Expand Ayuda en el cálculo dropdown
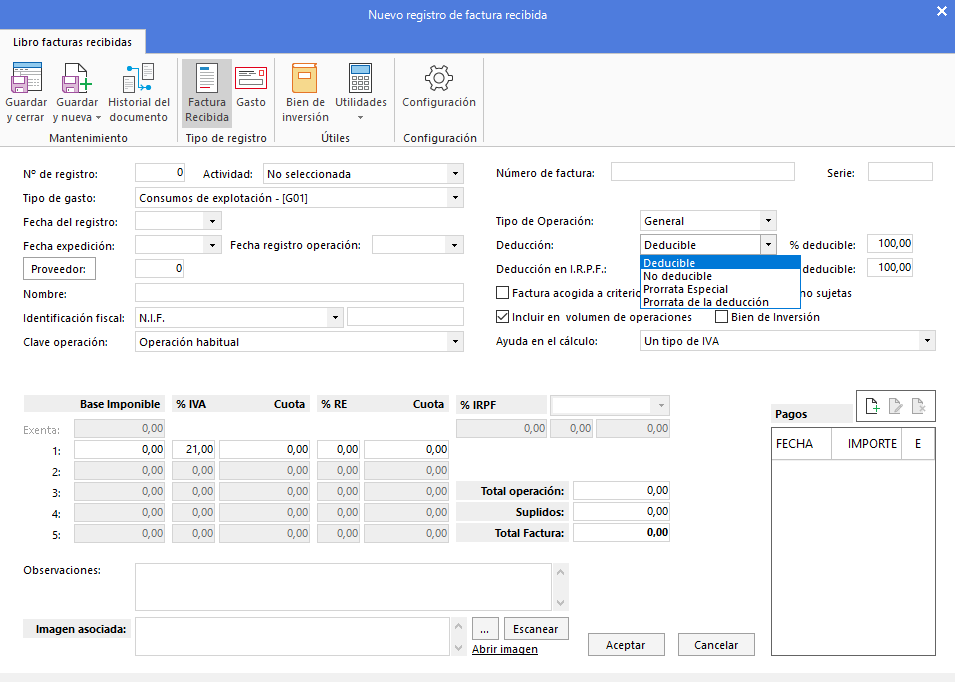 927,341
